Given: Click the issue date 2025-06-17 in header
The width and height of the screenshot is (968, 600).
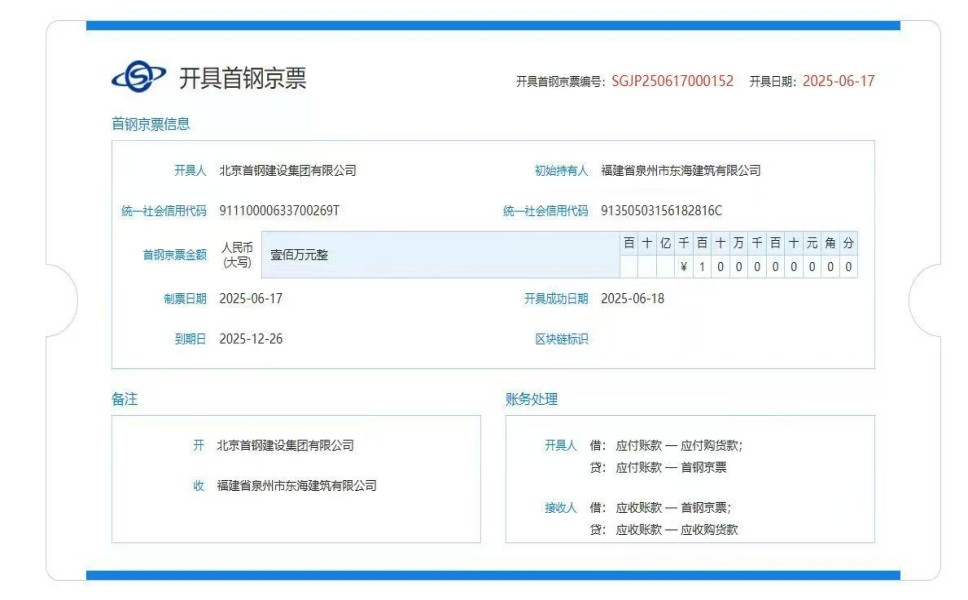Looking at the screenshot, I should pos(838,81).
